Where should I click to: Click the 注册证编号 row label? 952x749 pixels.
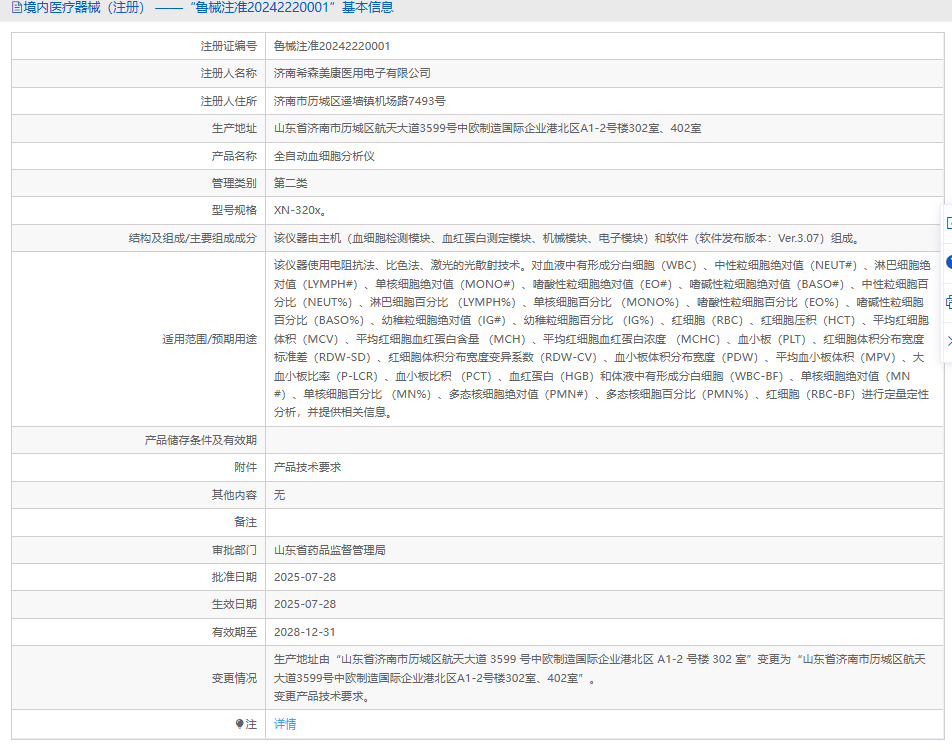228,46
